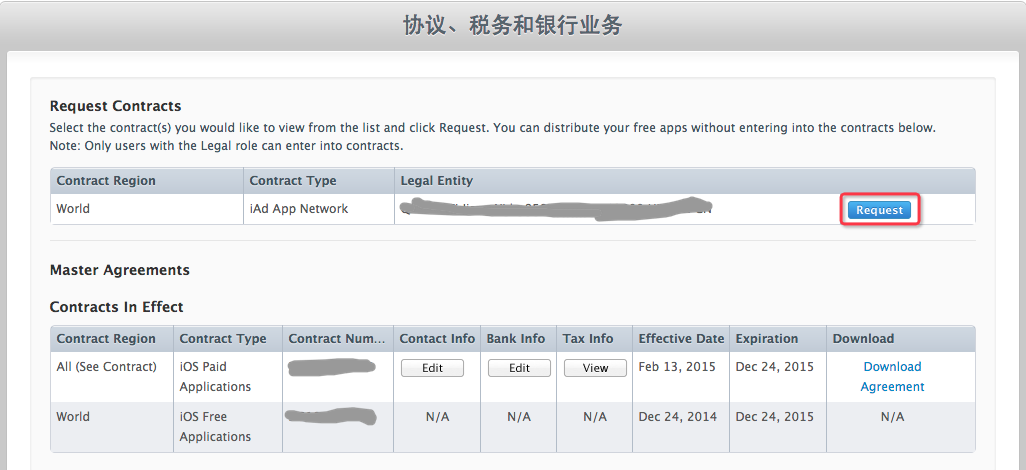Click the Download column header
The image size is (1026, 470).
[863, 339]
